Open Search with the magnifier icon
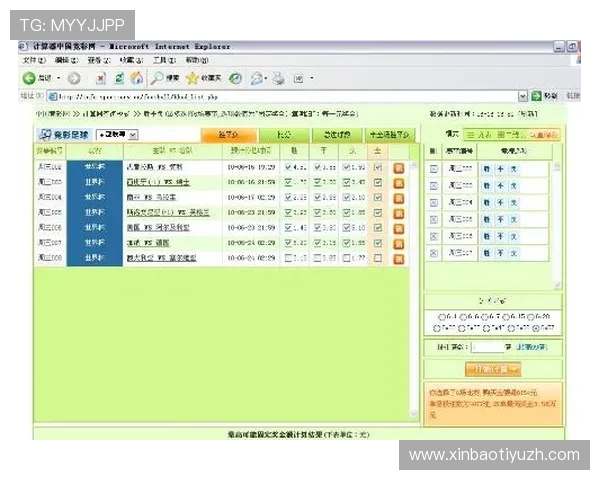 tap(157, 78)
